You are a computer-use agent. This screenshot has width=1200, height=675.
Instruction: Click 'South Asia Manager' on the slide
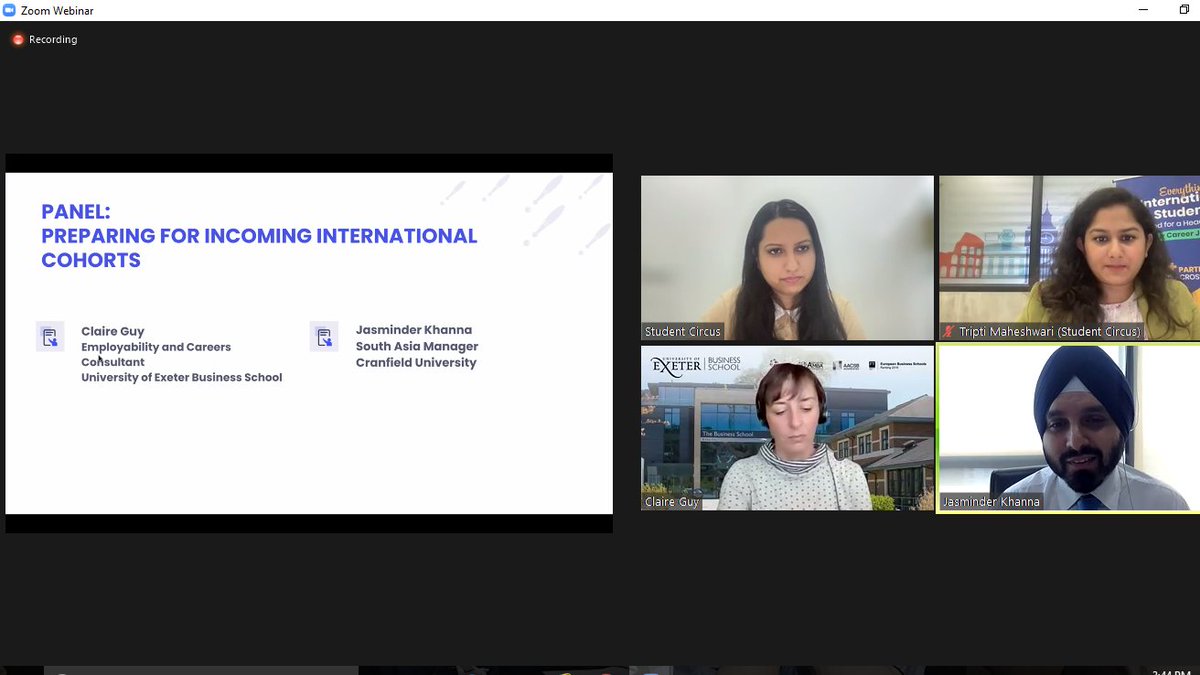click(x=417, y=346)
